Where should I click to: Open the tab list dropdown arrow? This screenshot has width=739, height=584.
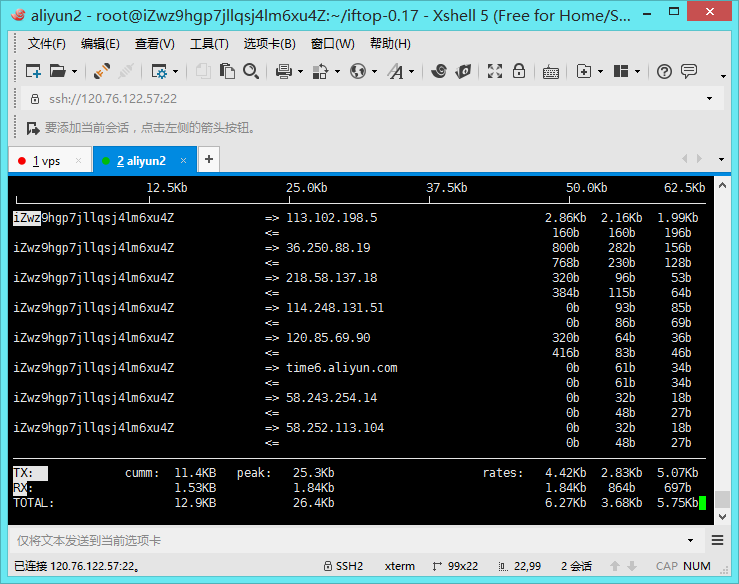coord(721,159)
